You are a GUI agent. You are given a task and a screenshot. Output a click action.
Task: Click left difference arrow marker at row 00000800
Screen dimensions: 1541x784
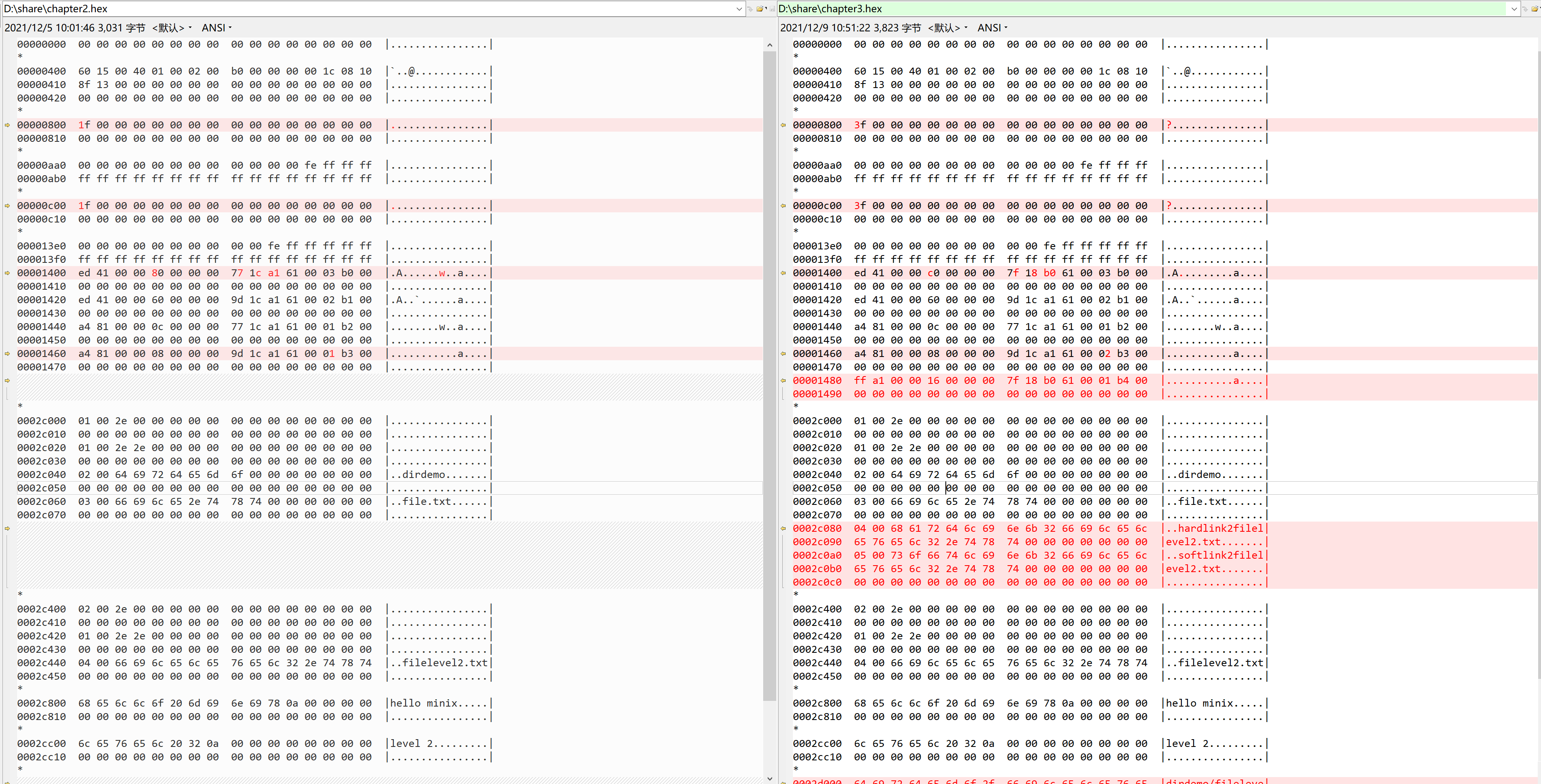point(7,125)
